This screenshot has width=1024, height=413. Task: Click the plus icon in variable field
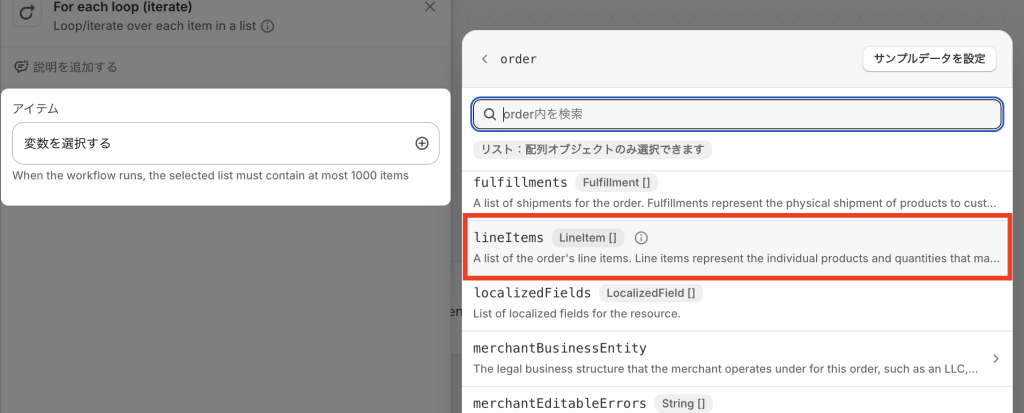[x=422, y=143]
